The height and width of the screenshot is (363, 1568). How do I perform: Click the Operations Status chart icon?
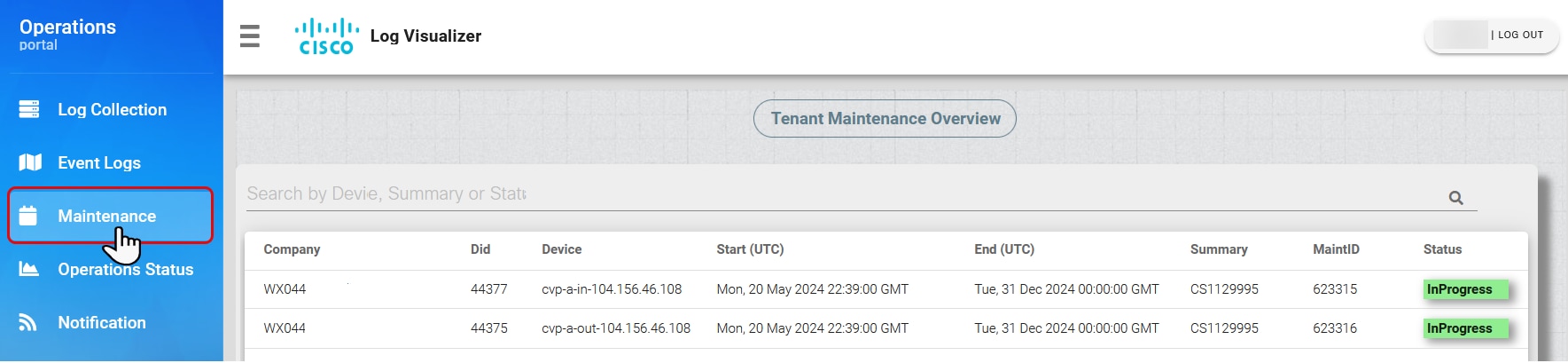coord(29,269)
